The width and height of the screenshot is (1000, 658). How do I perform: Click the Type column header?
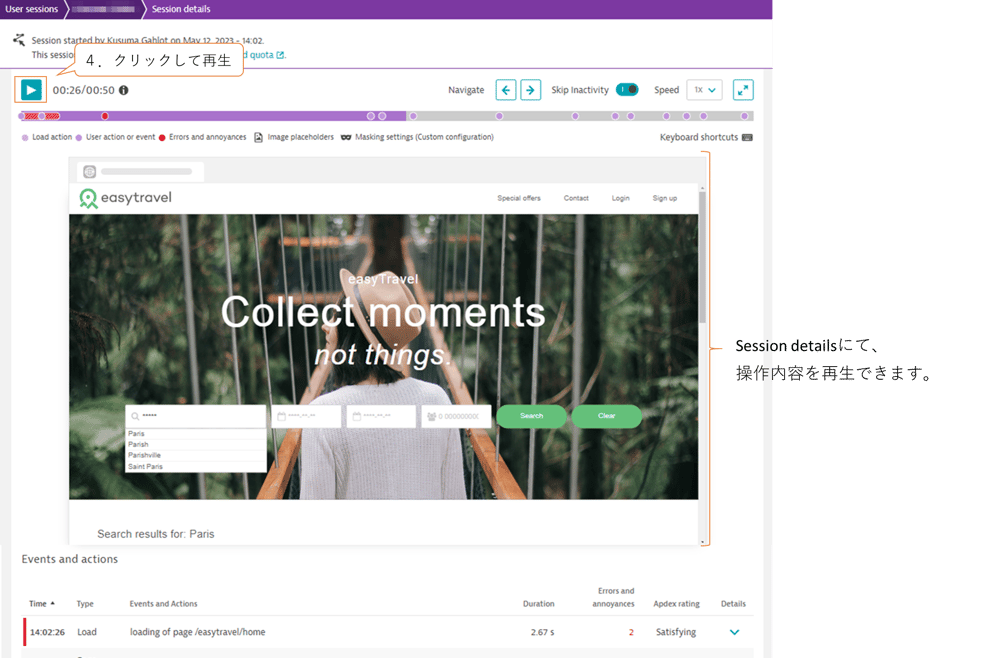pos(85,604)
